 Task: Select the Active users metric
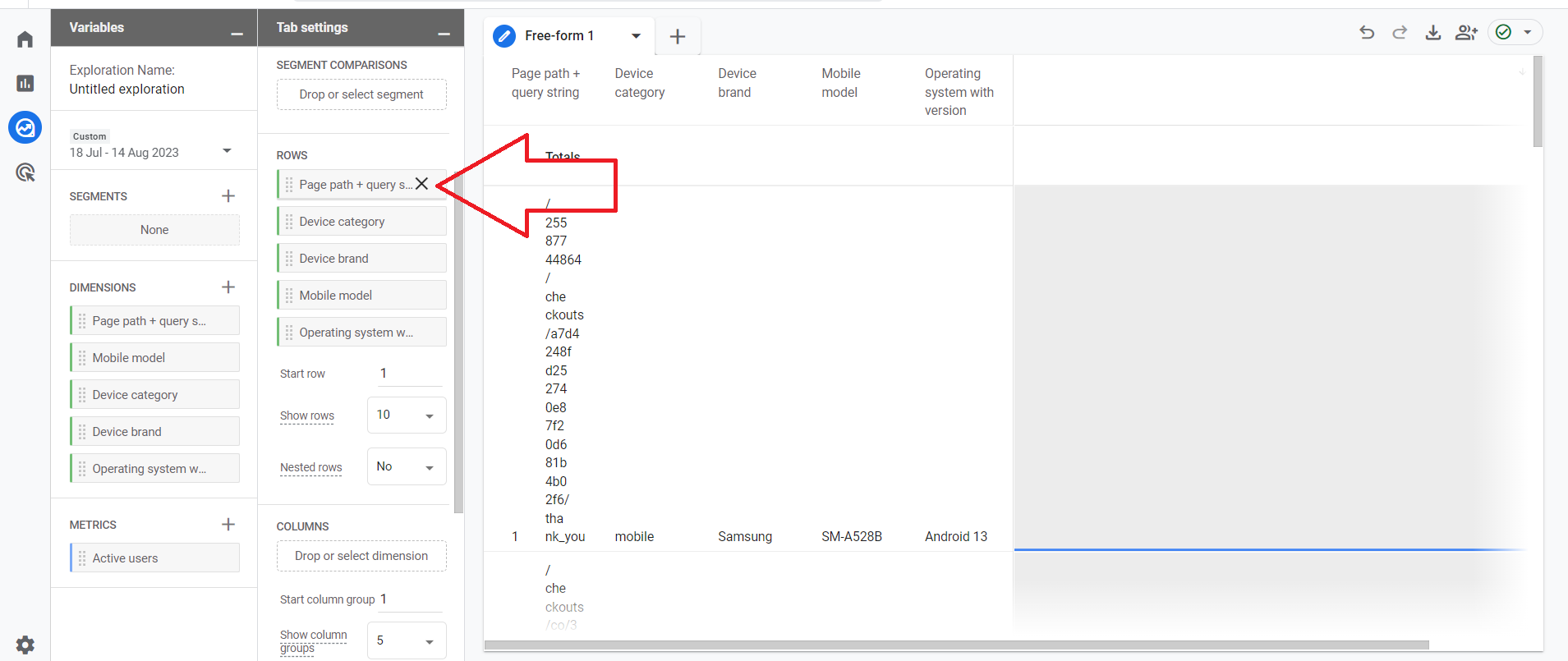pos(154,558)
